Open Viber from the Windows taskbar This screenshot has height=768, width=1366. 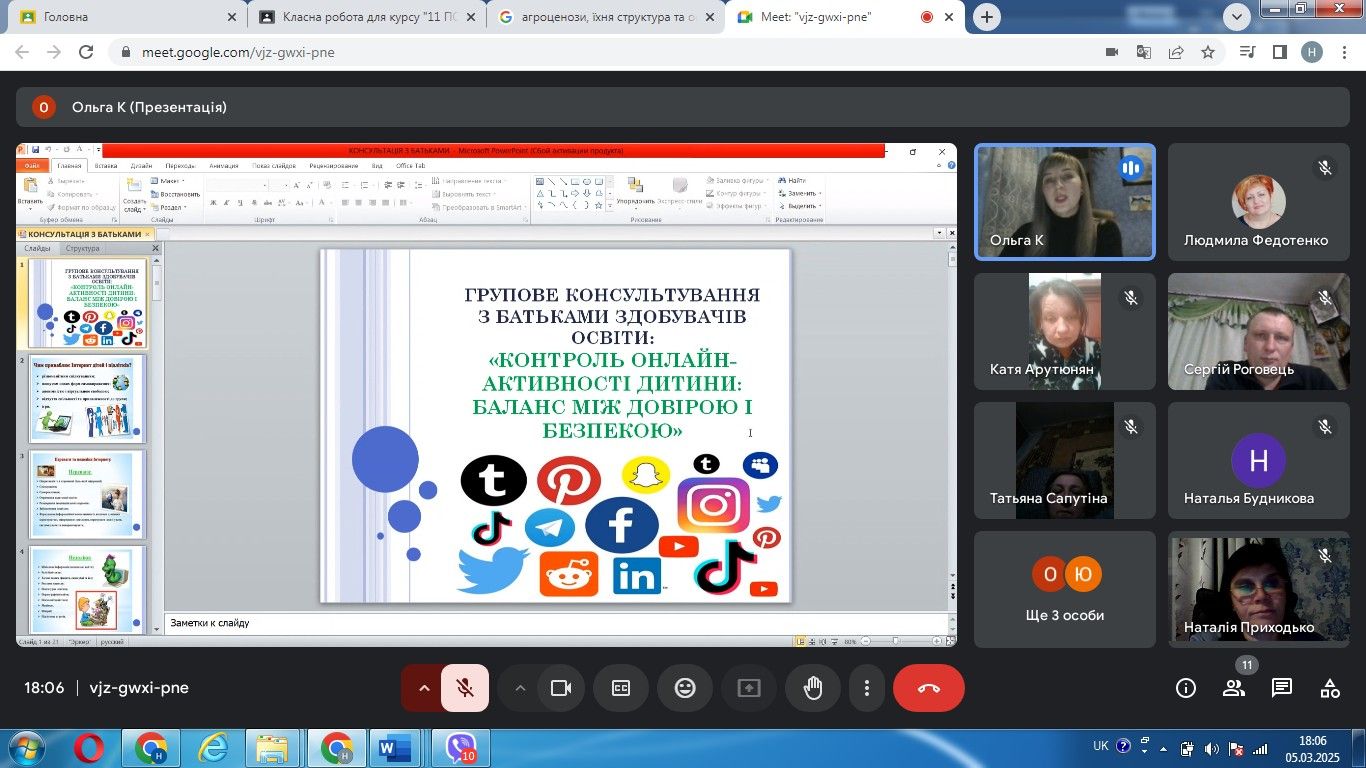click(460, 748)
